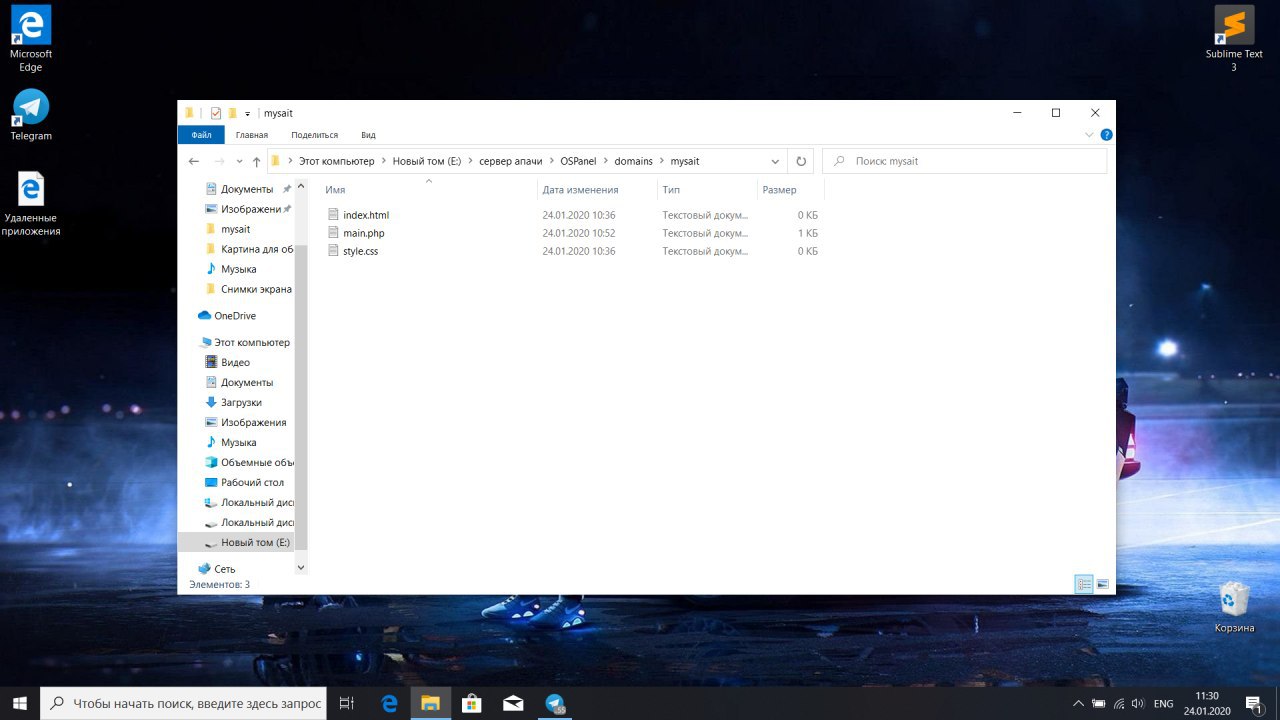This screenshot has width=1280, height=720.
Task: Open volume control in system tray
Action: [x=1138, y=703]
